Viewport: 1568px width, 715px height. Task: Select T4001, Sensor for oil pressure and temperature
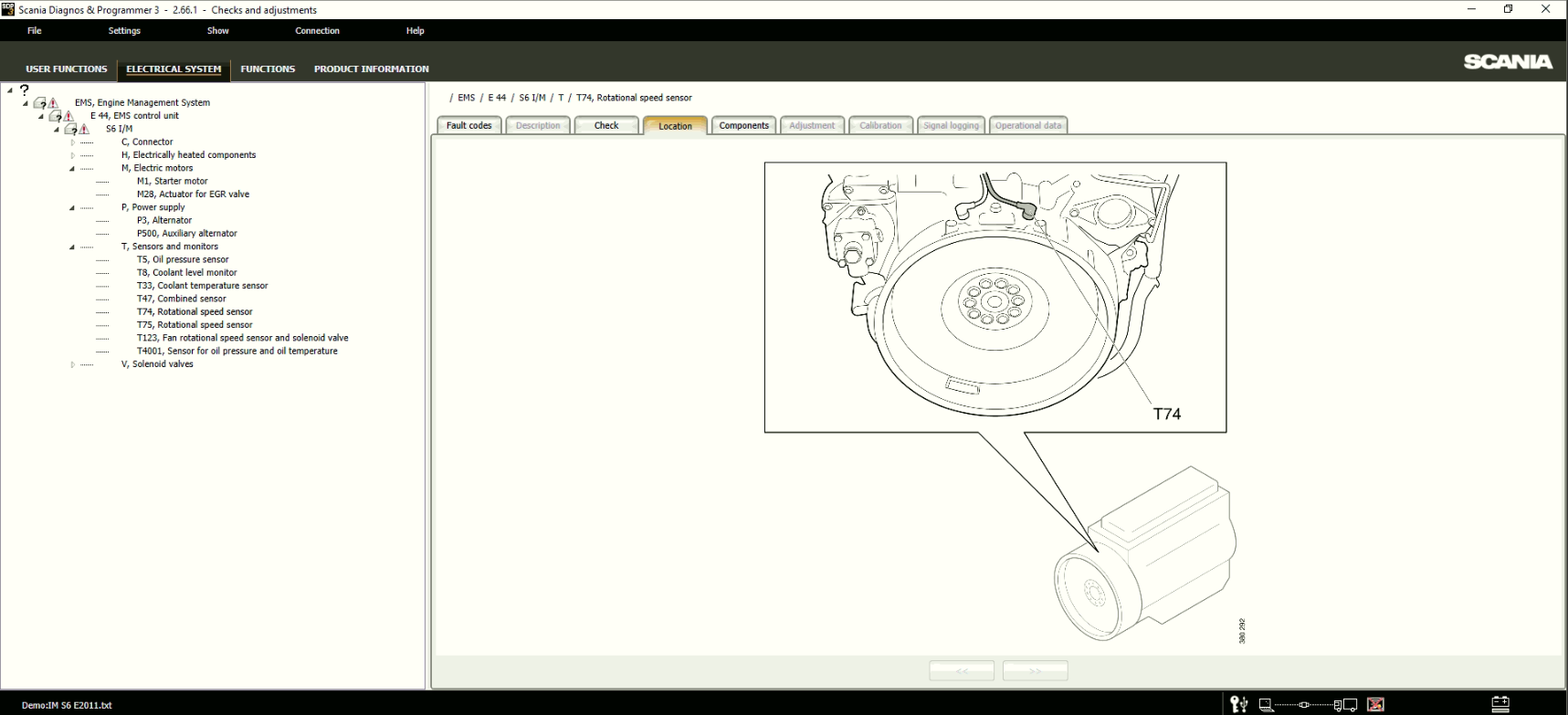tap(237, 351)
